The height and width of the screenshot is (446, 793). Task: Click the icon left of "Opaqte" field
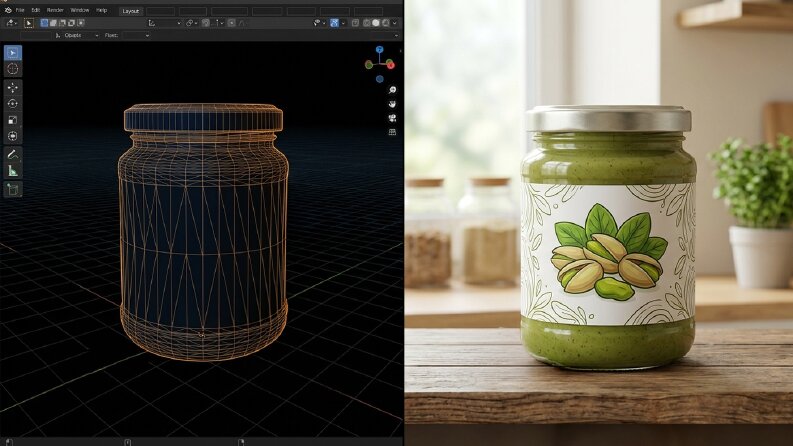coord(58,35)
